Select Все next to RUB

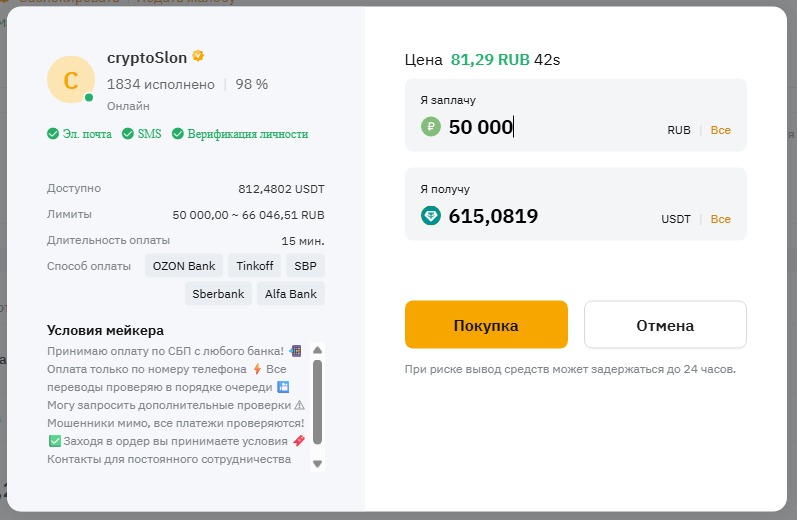coord(720,130)
